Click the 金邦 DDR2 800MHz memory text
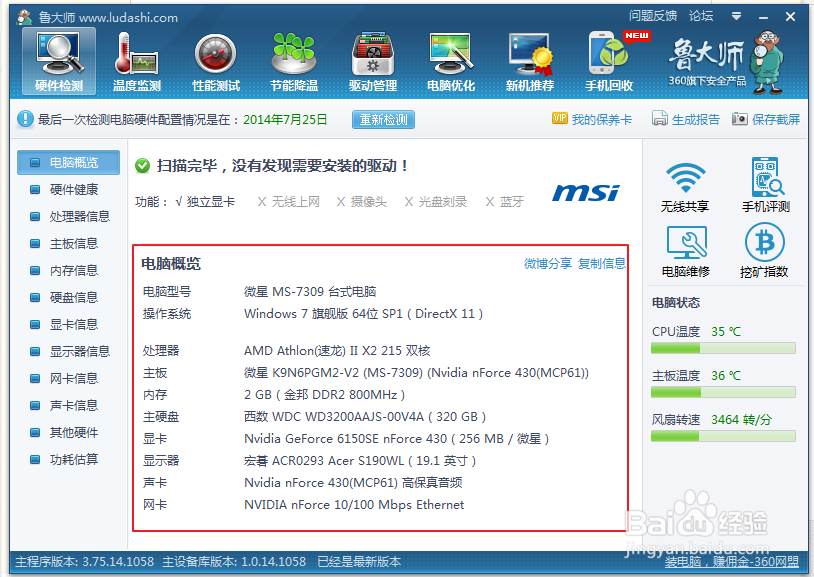Image resolution: width=814 pixels, height=577 pixels. tap(324, 395)
